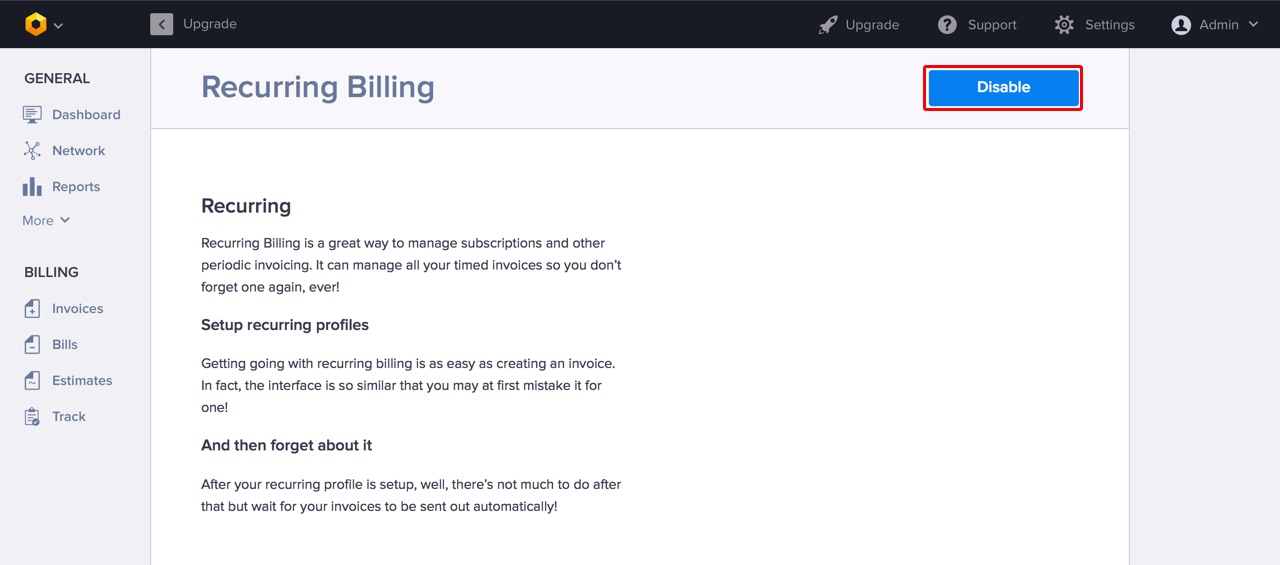This screenshot has height=565, width=1280.
Task: Click the Settings gear icon
Action: click(1064, 25)
